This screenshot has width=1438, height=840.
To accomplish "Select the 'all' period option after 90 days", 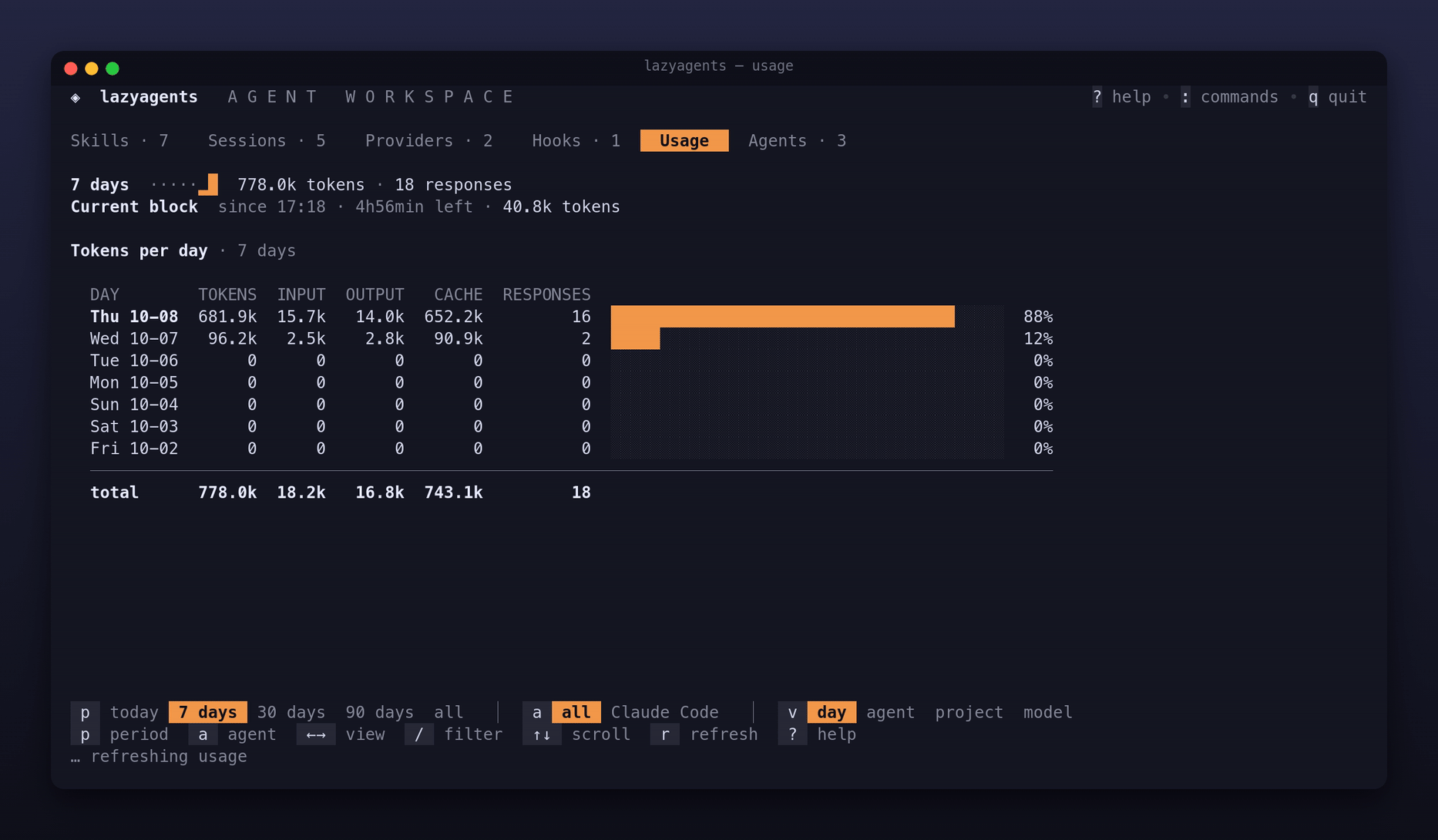I will click(x=449, y=712).
